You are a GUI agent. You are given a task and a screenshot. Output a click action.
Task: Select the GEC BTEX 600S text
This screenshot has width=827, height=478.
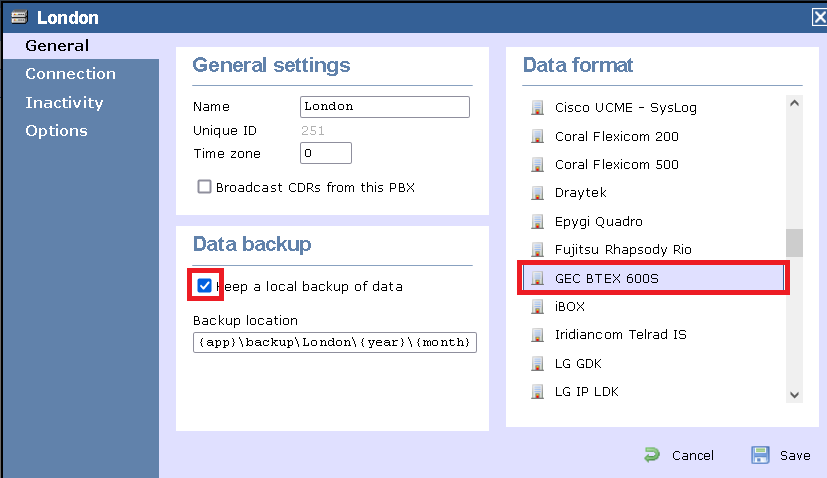(x=607, y=278)
